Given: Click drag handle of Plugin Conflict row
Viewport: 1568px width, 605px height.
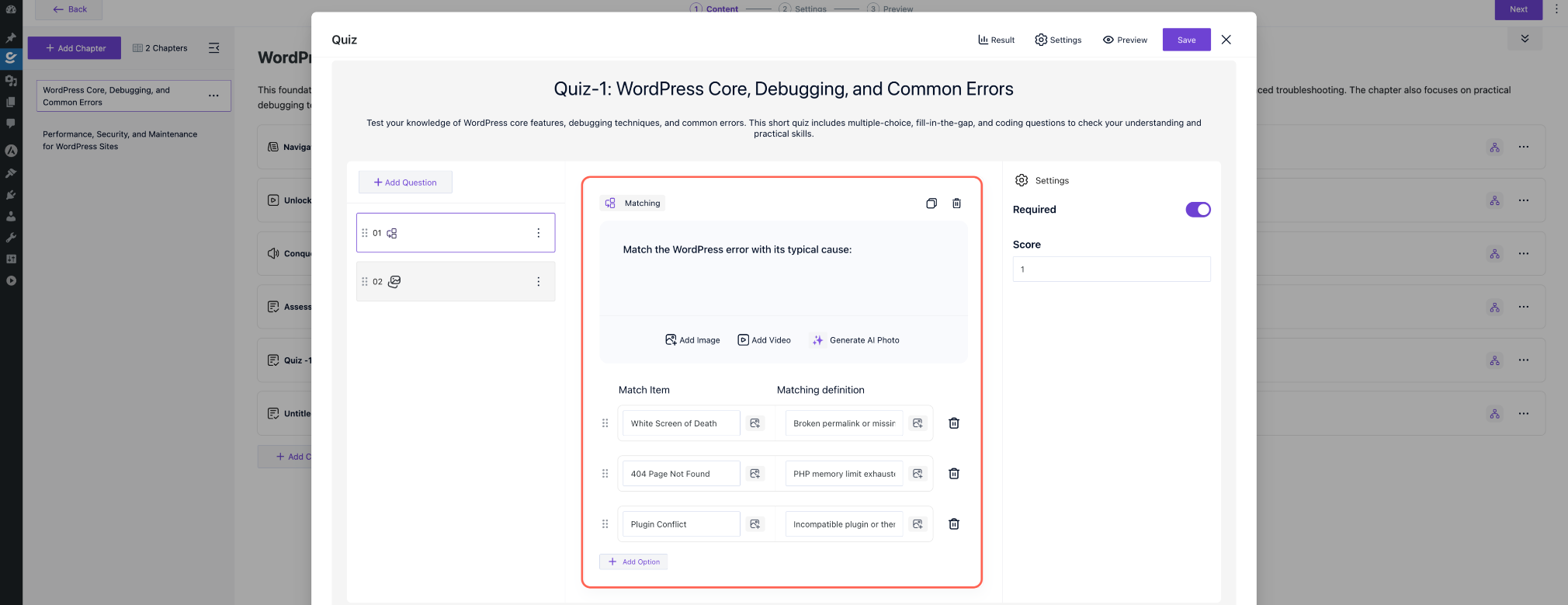Looking at the screenshot, I should click(605, 524).
